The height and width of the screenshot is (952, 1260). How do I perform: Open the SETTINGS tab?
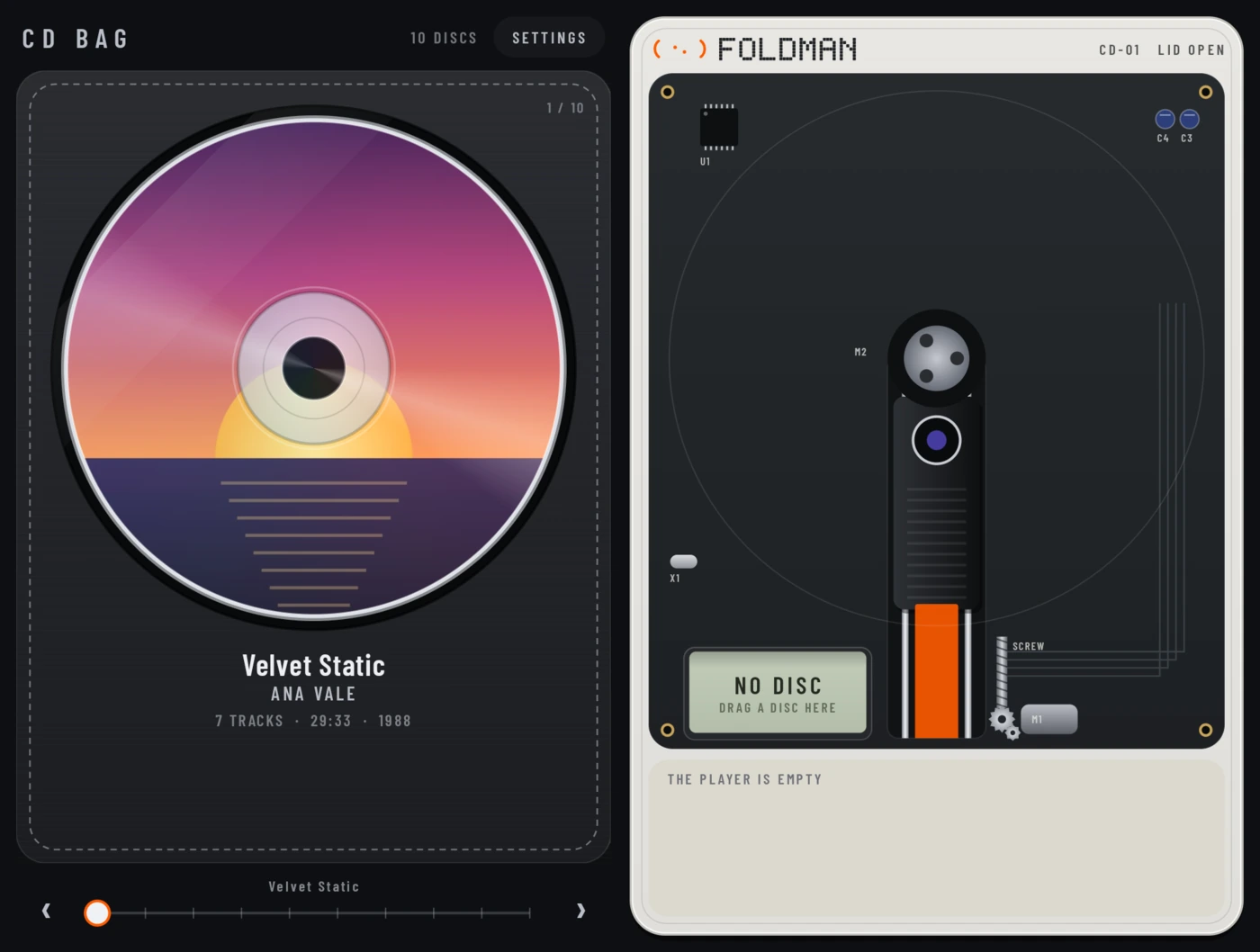549,38
